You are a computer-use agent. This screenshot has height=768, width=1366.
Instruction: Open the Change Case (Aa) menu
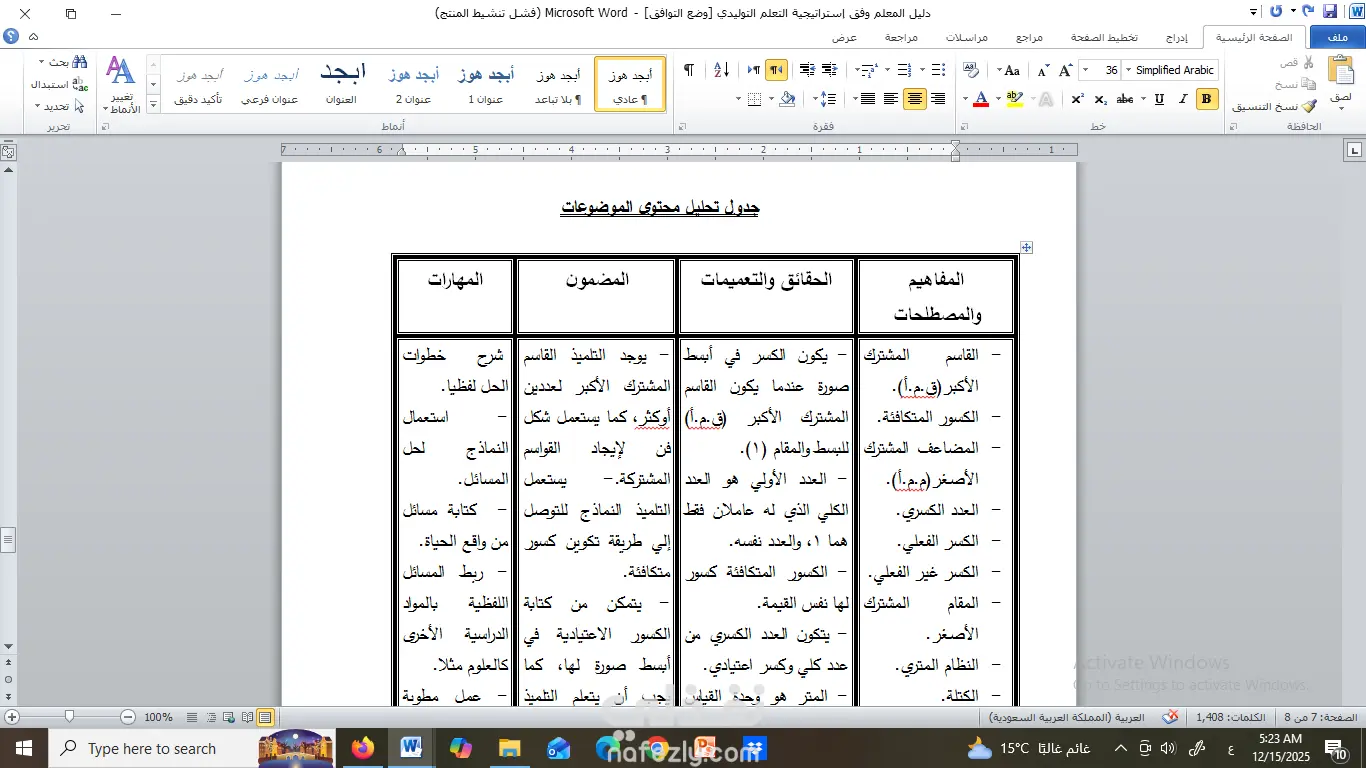[1009, 70]
